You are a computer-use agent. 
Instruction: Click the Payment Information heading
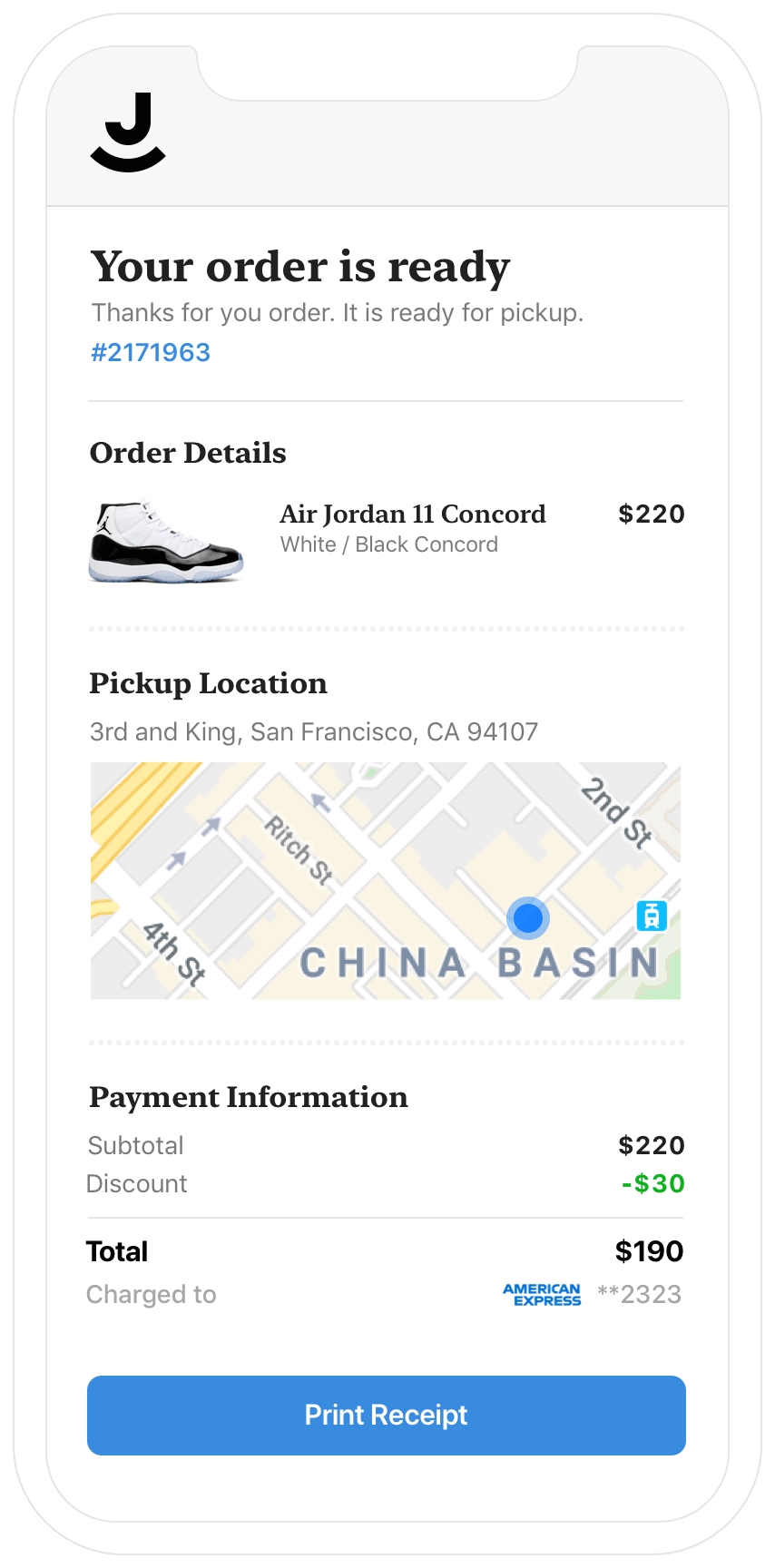click(x=249, y=1097)
